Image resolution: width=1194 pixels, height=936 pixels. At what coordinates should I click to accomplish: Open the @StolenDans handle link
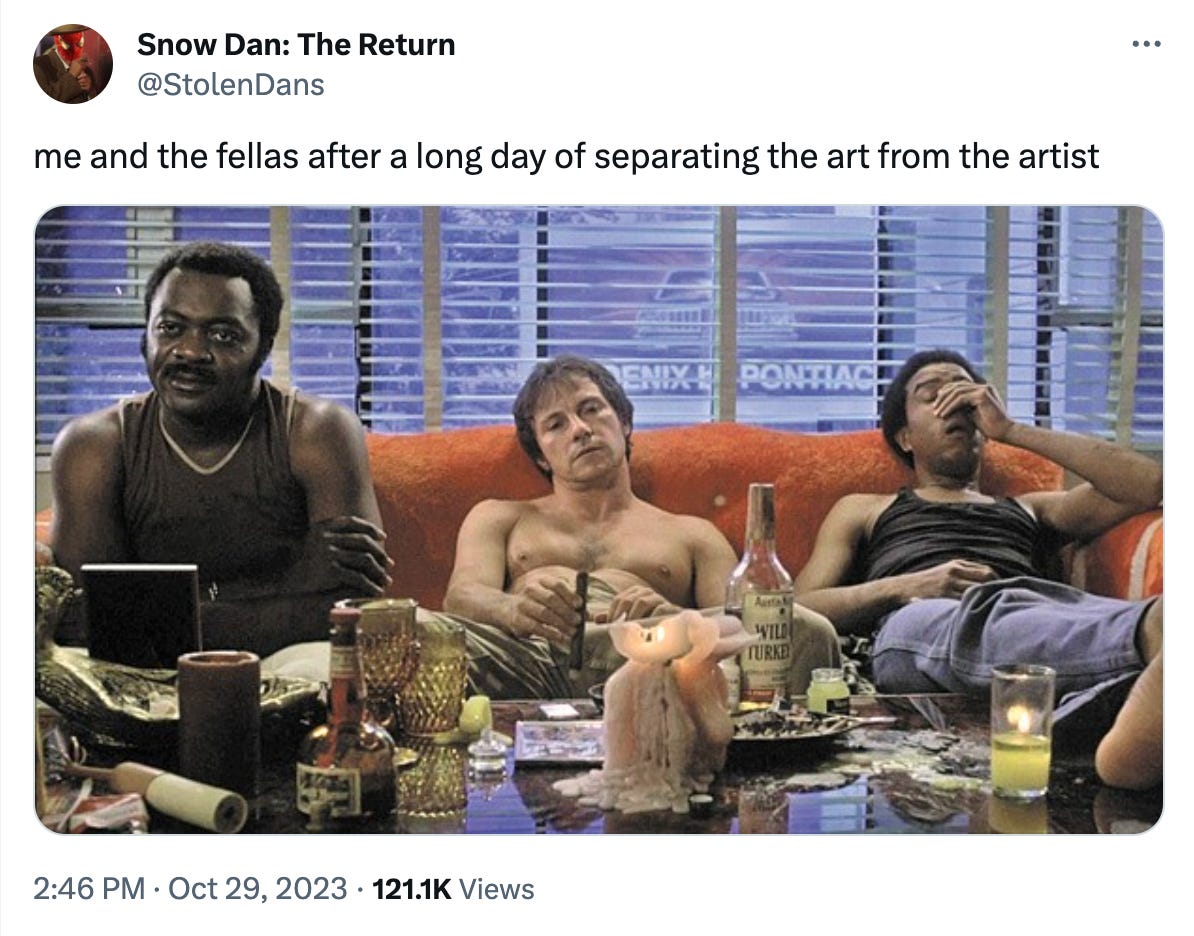click(231, 85)
